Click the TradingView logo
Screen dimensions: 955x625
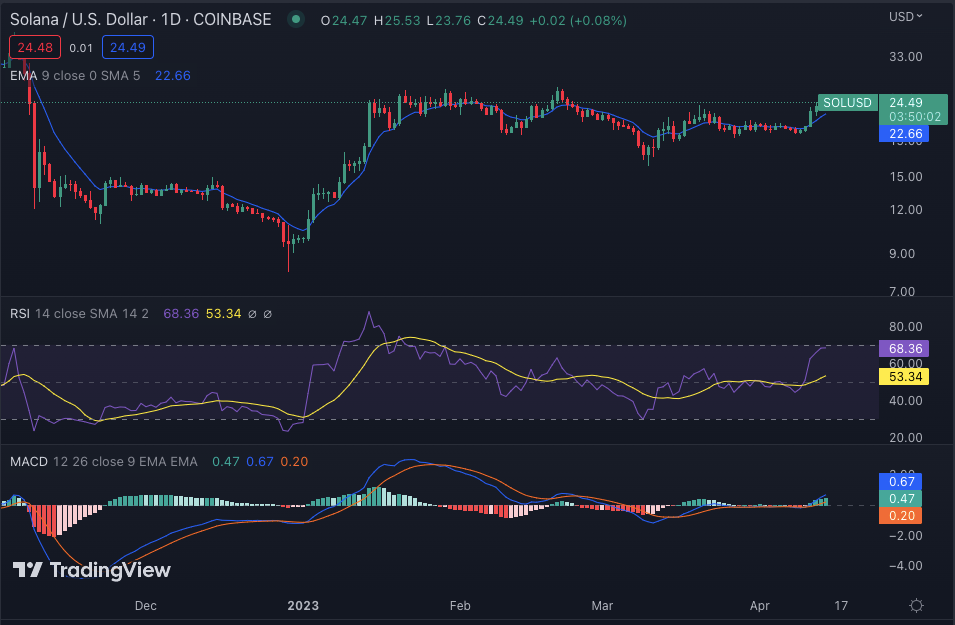[91, 570]
